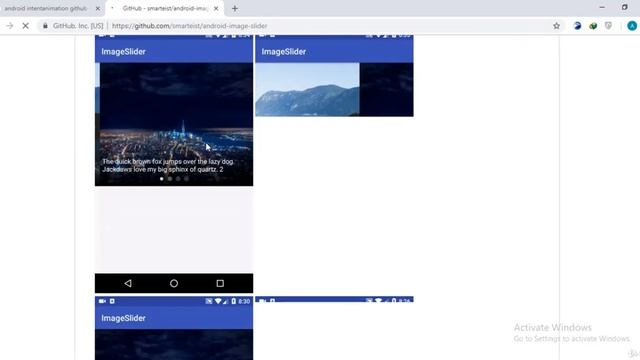Click the ImageSlider title in the bottom-left screenshot
The width and height of the screenshot is (640, 360).
123,318
